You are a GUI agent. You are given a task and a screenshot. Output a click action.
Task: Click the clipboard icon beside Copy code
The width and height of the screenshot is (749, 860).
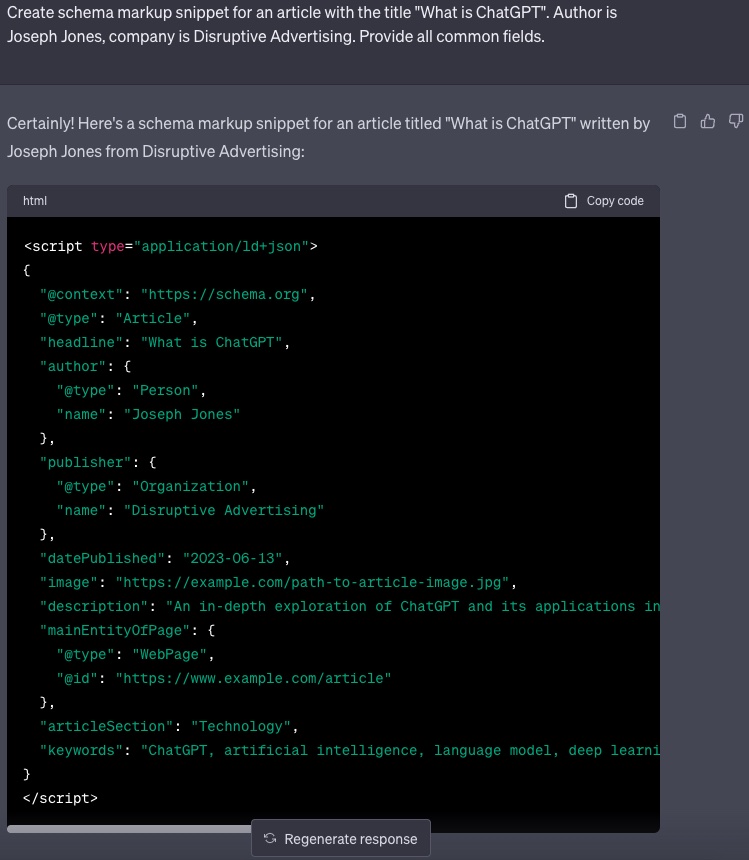571,201
